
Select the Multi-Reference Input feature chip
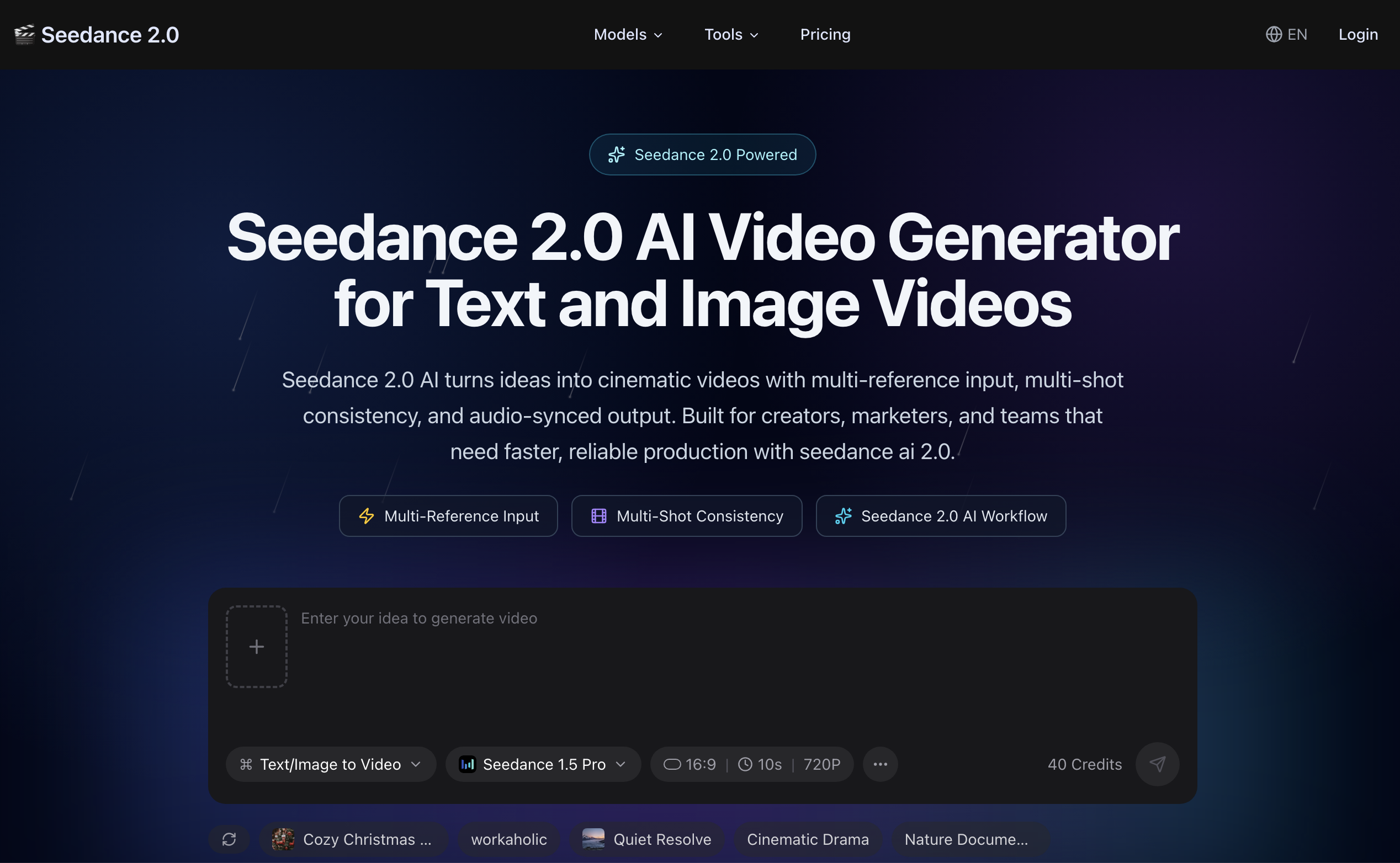coord(448,515)
